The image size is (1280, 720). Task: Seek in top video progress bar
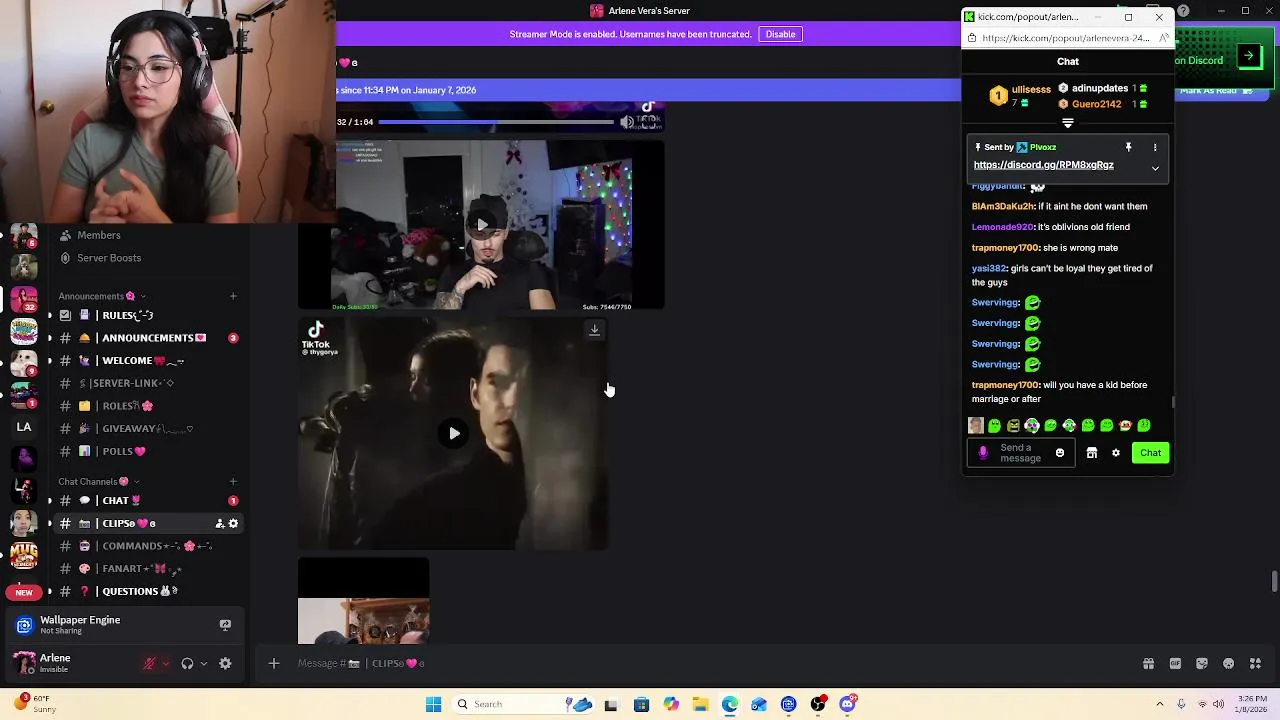pos(496,122)
